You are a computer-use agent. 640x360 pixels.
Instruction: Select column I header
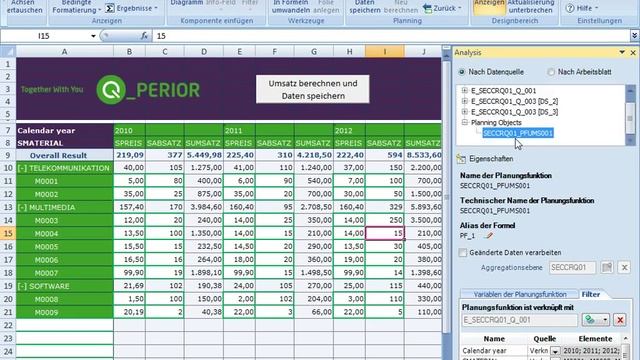pyautogui.click(x=384, y=51)
